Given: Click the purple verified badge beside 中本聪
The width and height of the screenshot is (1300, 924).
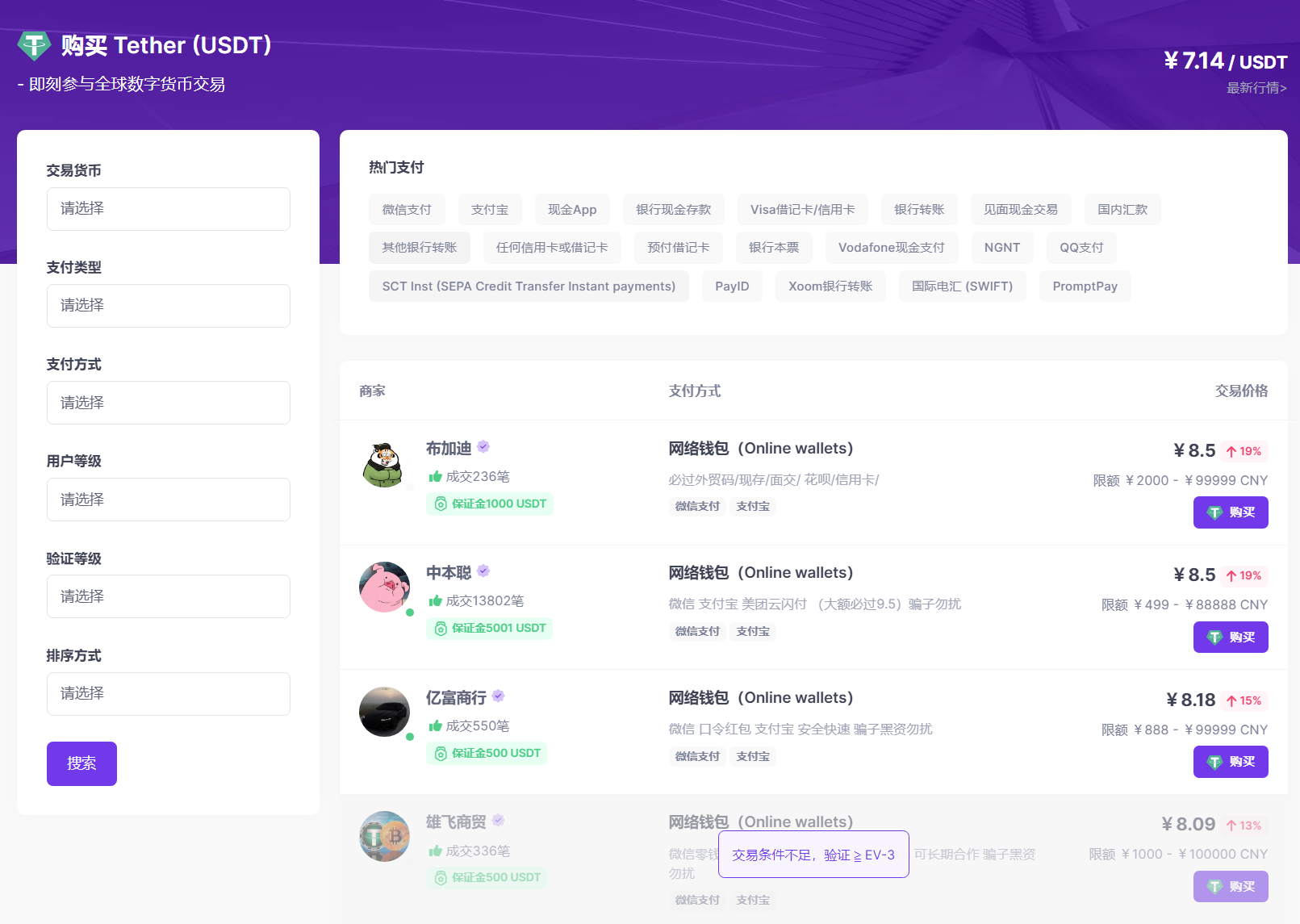Looking at the screenshot, I should 483,571.
